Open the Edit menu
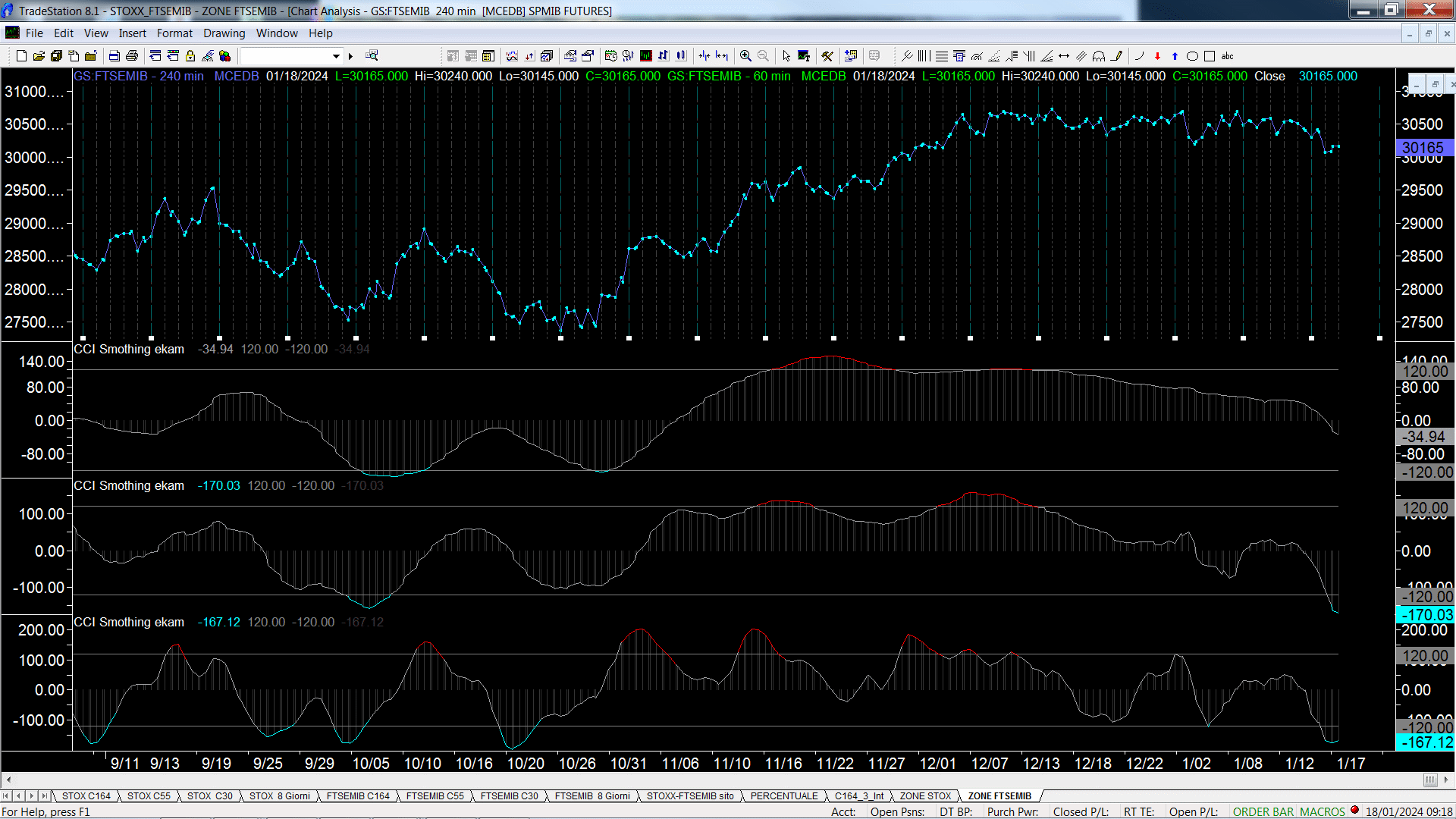Image resolution: width=1456 pixels, height=819 pixels. (64, 33)
